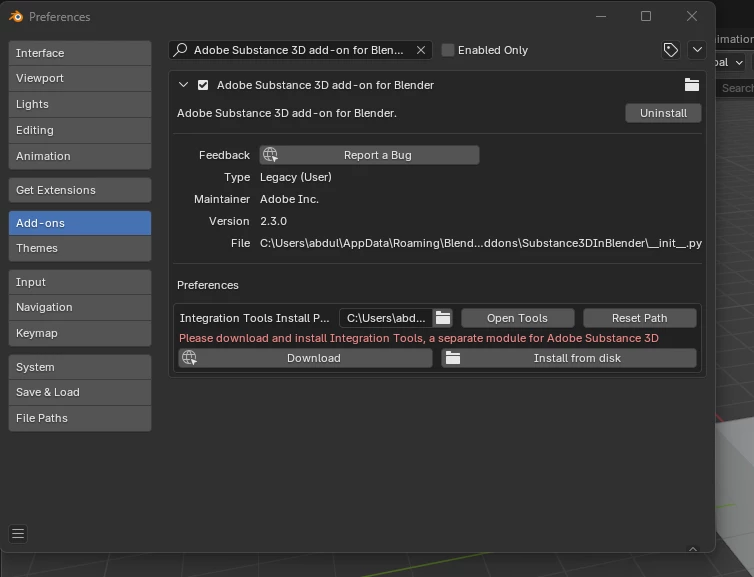754x577 pixels.
Task: Switch to Themes tab
Action: 80,248
